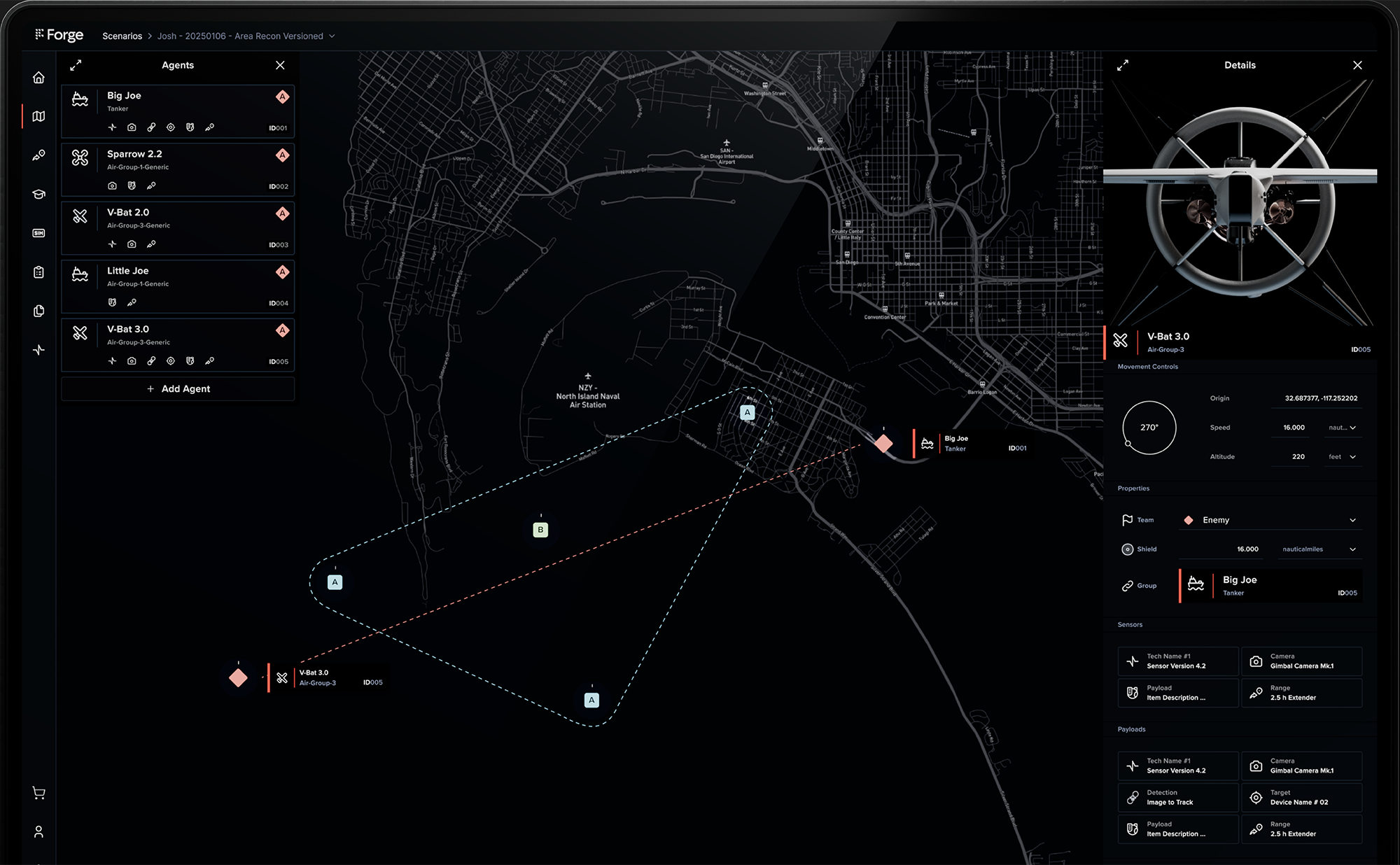Viewport: 1400px width, 865px height.
Task: Go to Scenarios breadcrumb
Action: tap(122, 36)
